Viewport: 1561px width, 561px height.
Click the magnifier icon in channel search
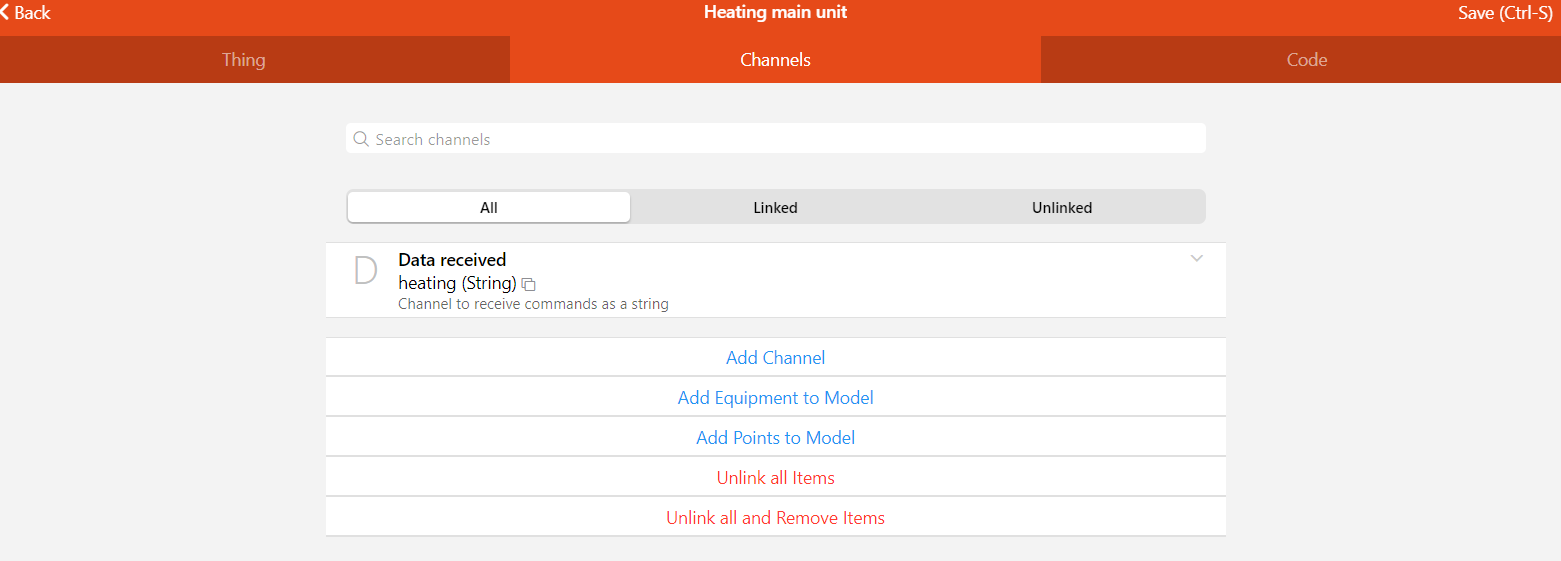(362, 139)
